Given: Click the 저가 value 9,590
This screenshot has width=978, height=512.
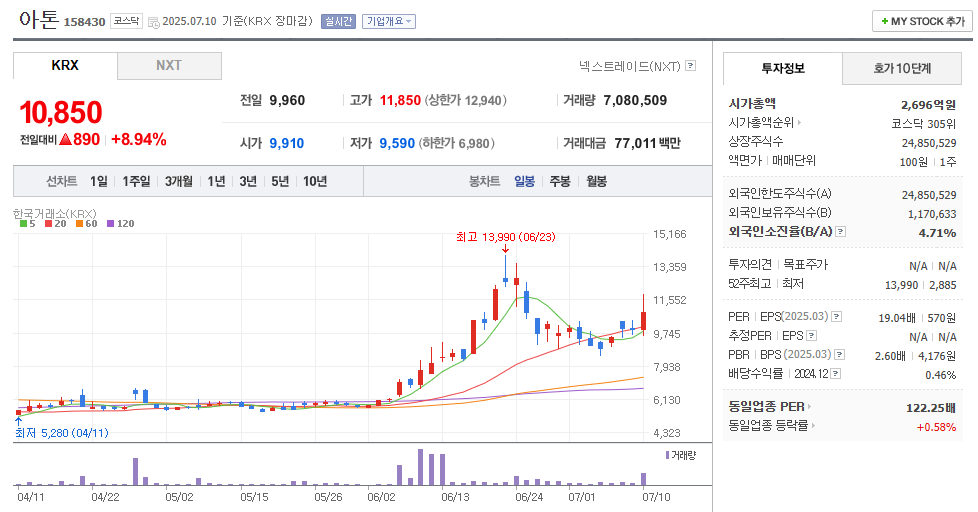Looking at the screenshot, I should pos(397,143).
